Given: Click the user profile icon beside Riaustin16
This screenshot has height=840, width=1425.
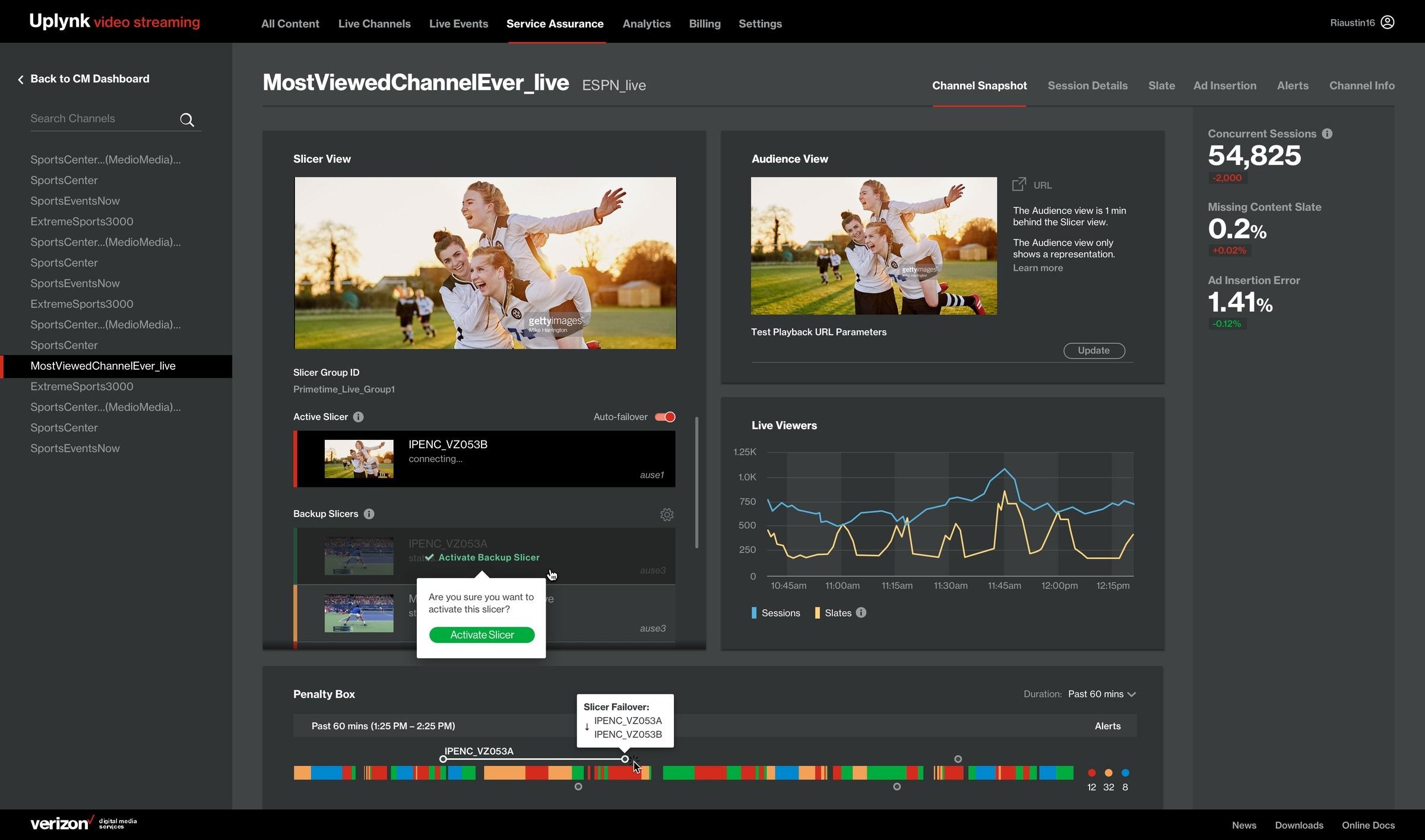Looking at the screenshot, I should point(1388,23).
